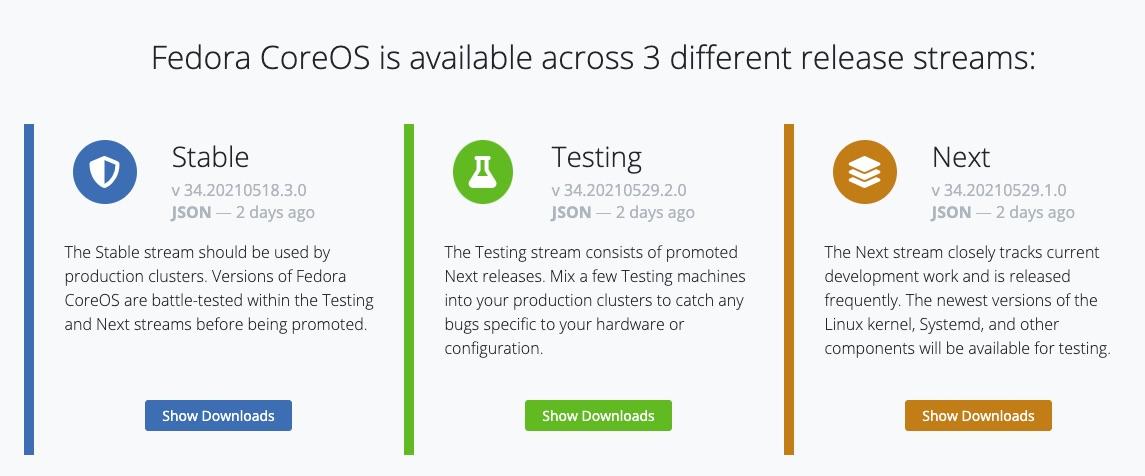Click Stable version v 34.20210518.3.0
Image resolution: width=1145 pixels, height=476 pixels.
point(239,191)
